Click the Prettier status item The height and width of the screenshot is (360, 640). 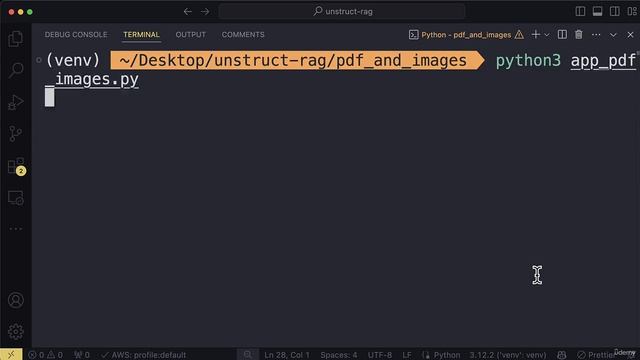tap(596, 355)
